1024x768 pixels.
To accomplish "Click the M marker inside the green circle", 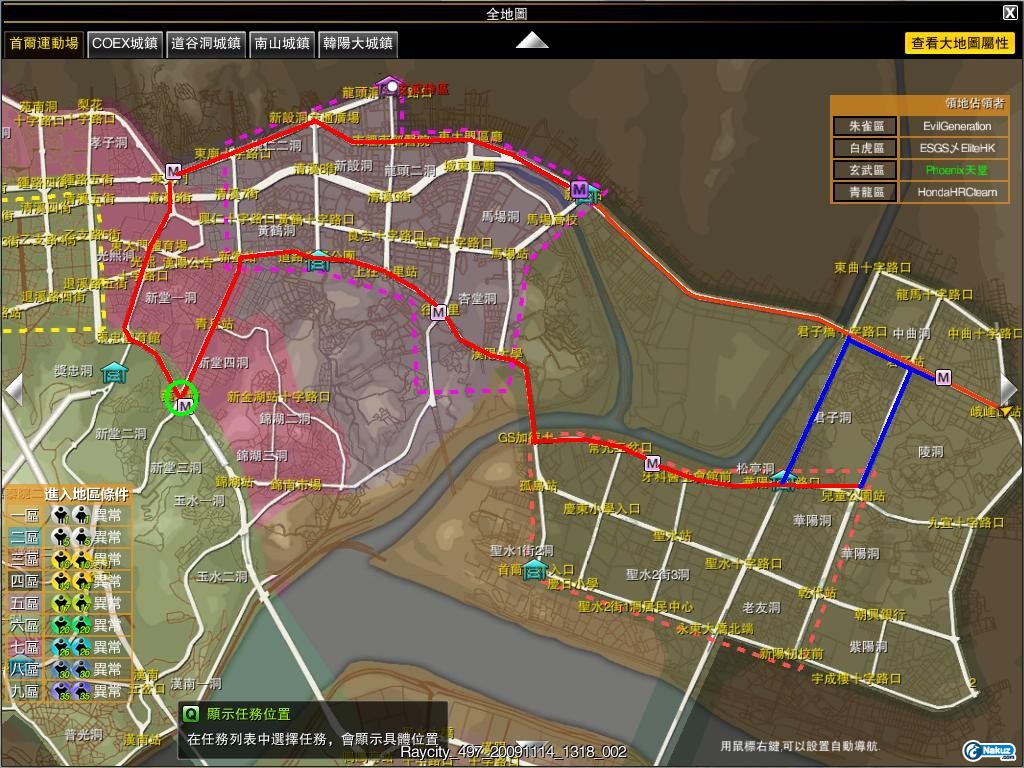I will (x=185, y=405).
